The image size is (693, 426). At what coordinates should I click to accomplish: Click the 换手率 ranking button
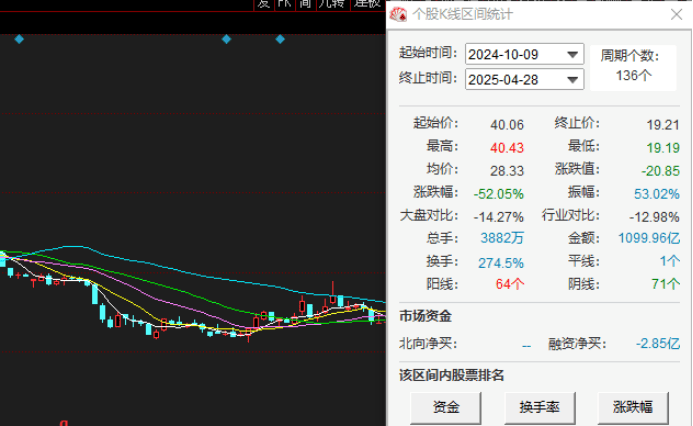pyautogui.click(x=540, y=407)
